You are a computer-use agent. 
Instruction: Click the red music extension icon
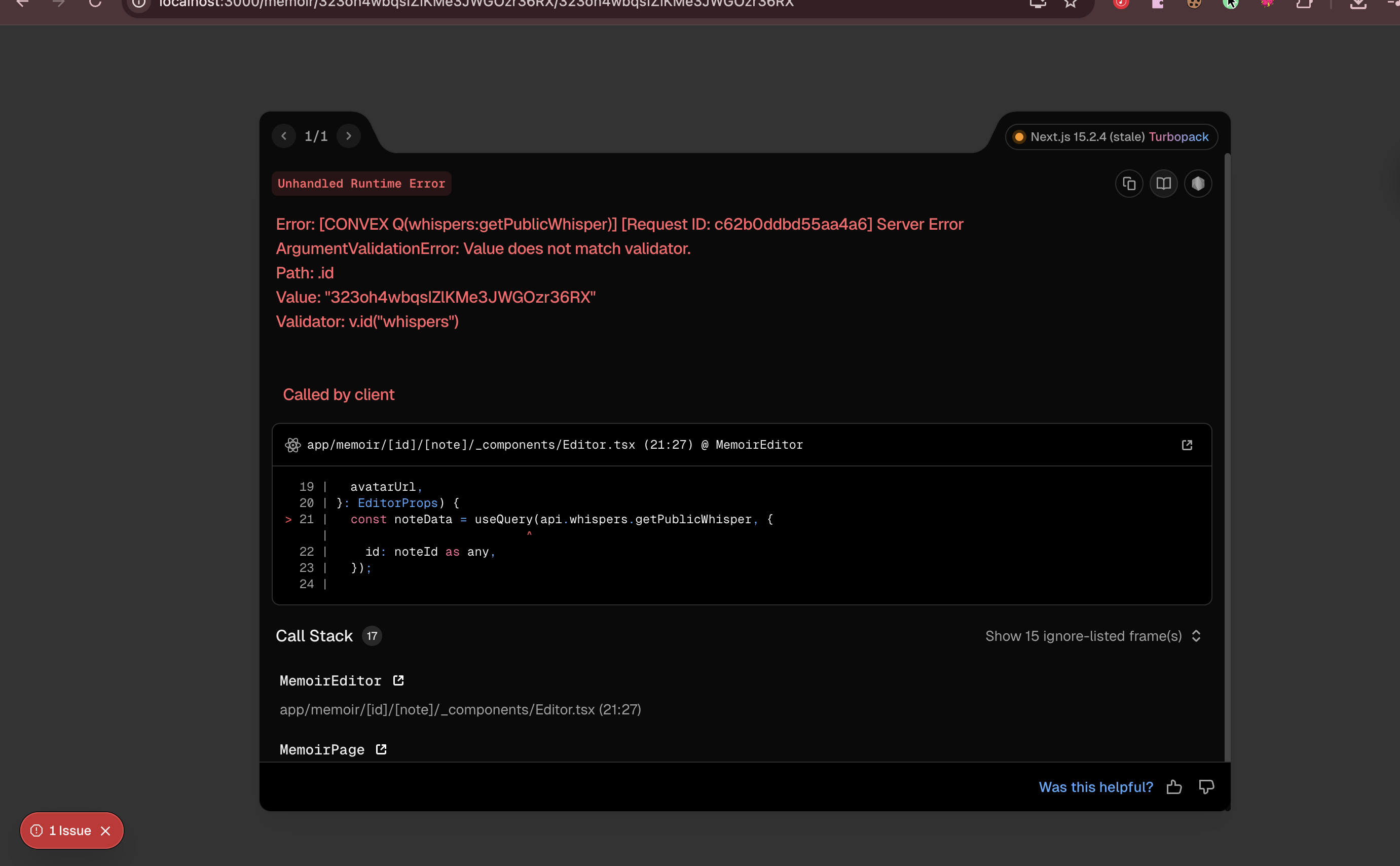click(x=1121, y=4)
